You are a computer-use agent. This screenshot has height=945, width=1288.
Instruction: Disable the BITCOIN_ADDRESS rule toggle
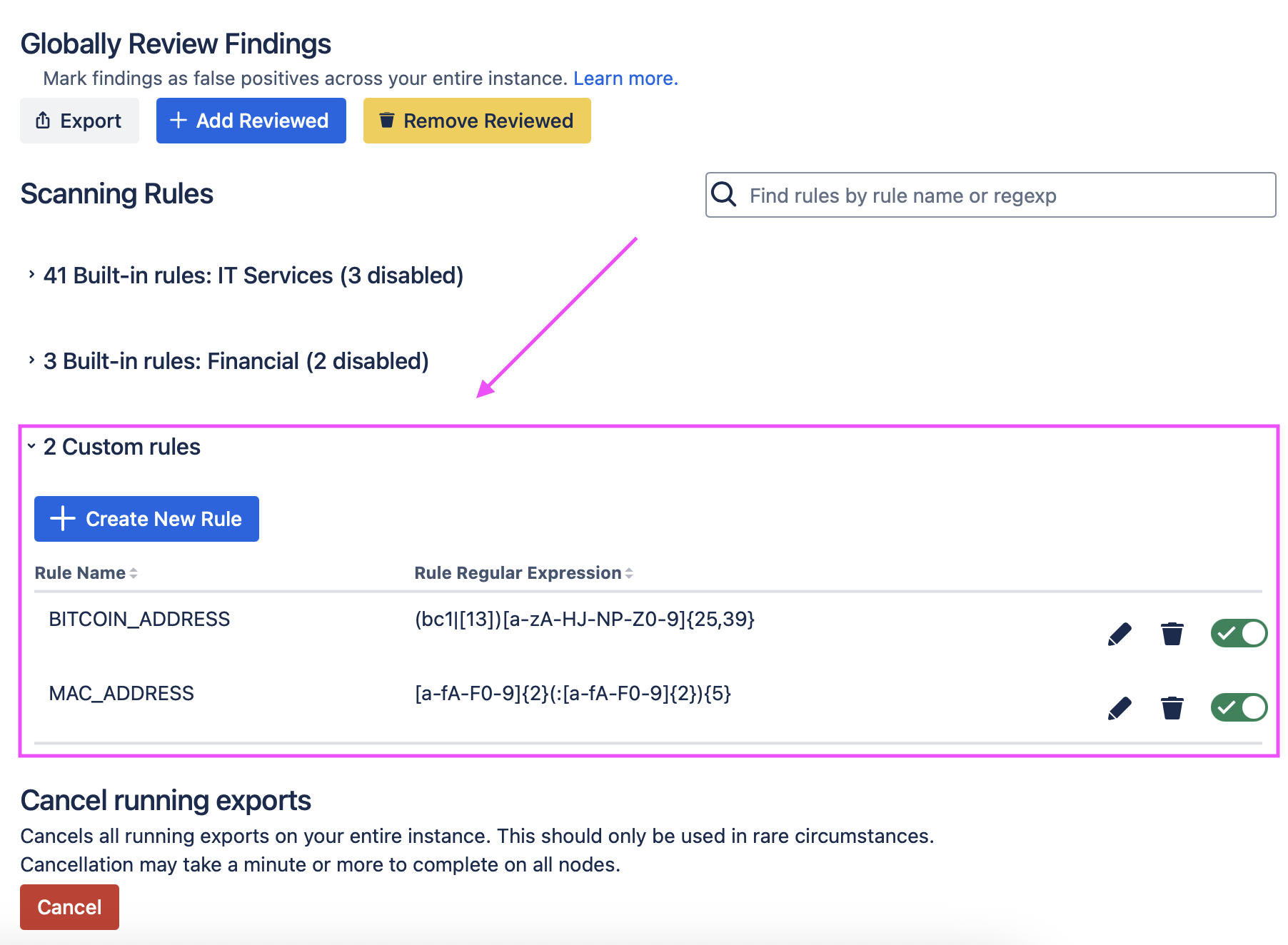click(x=1239, y=633)
